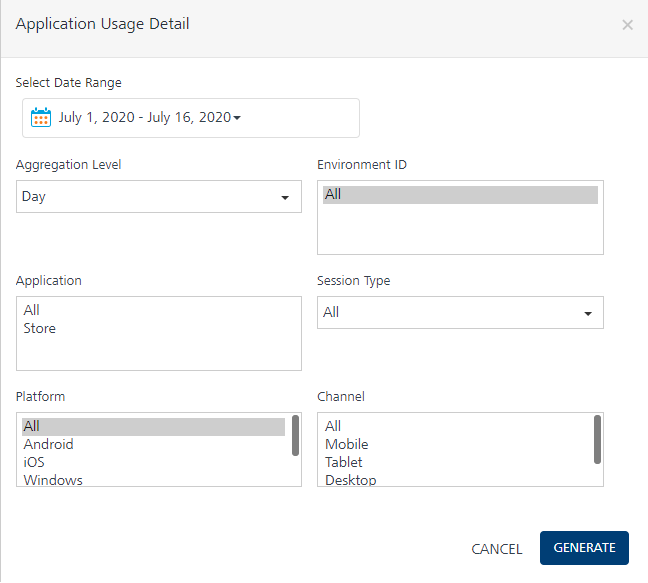Click the calendar icon in date range
The width and height of the screenshot is (648, 583).
coord(41,118)
